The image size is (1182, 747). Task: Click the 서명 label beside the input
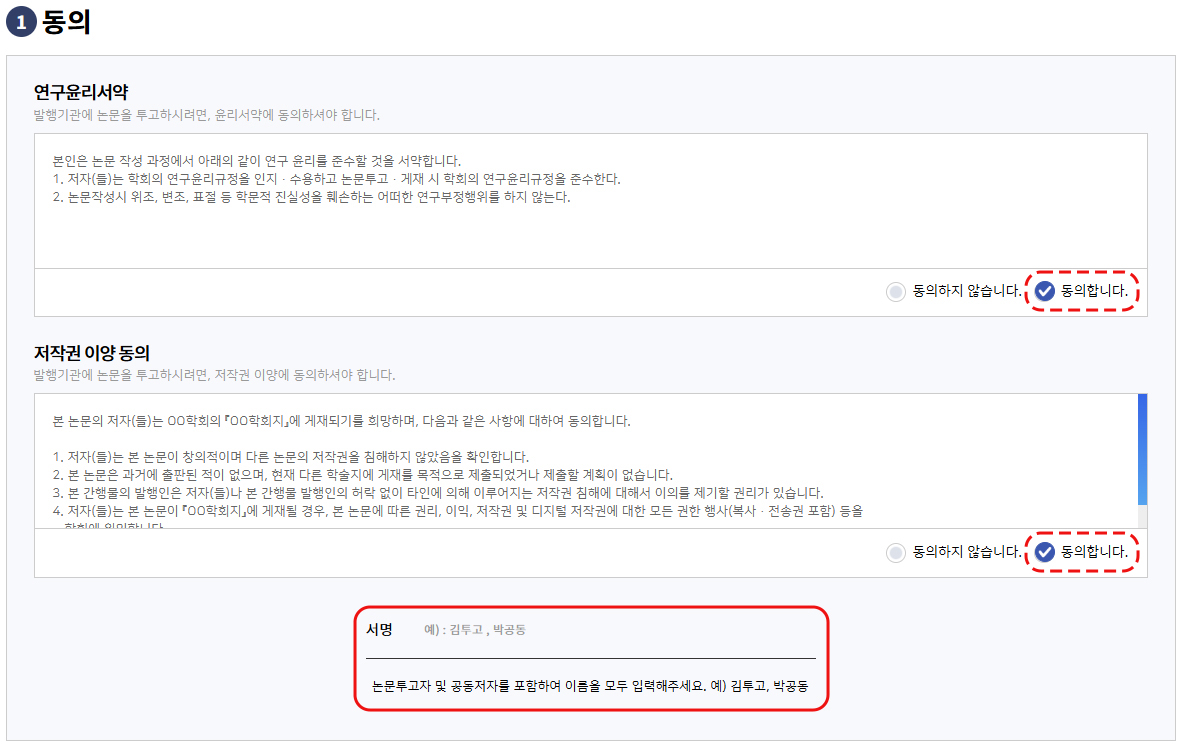(x=380, y=629)
